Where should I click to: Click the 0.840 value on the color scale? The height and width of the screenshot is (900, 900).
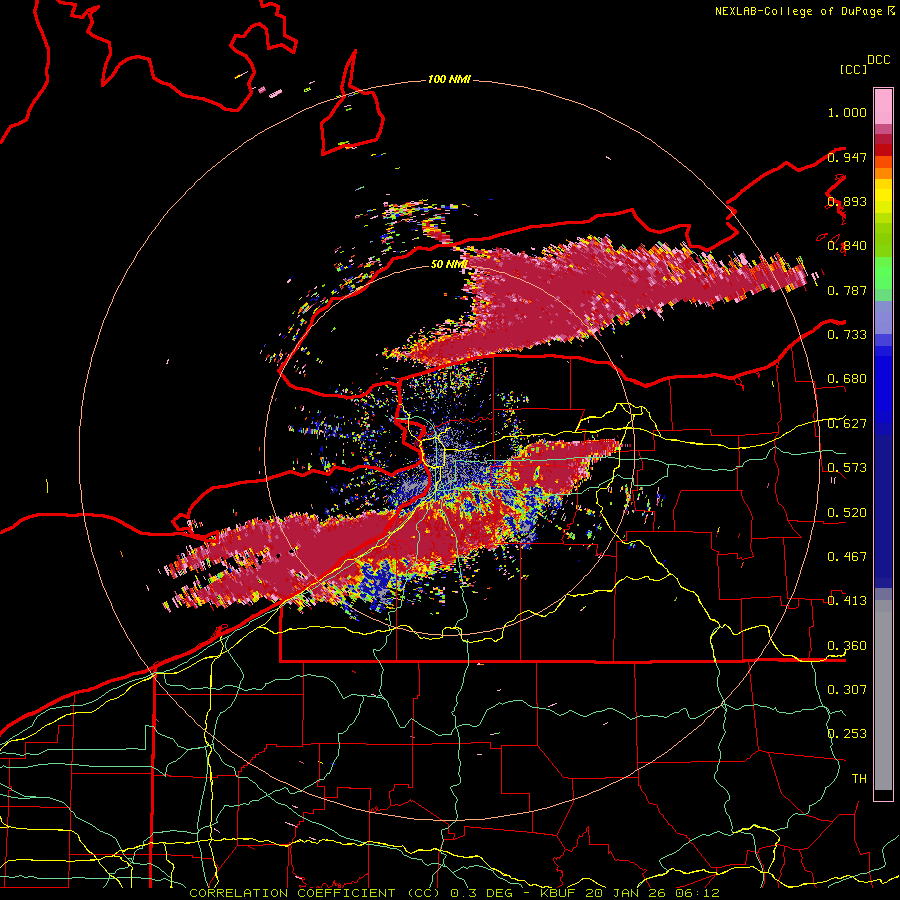click(x=847, y=246)
